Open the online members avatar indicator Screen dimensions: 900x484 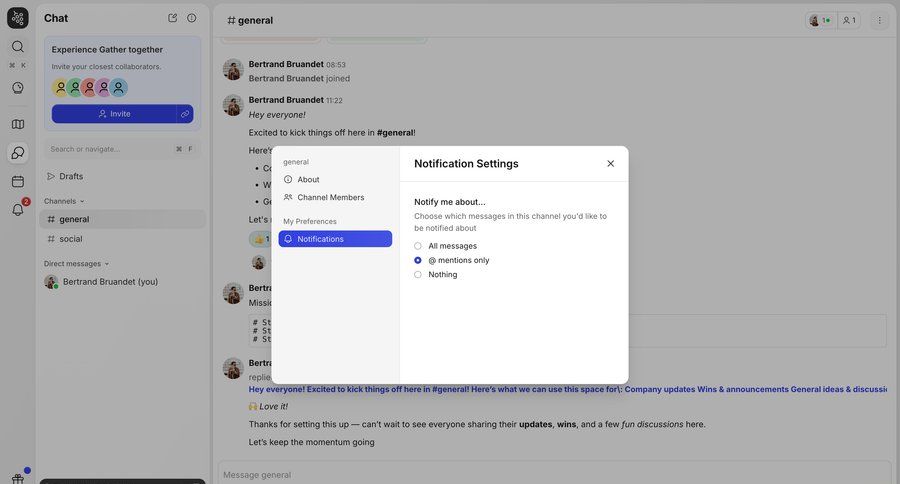point(820,20)
